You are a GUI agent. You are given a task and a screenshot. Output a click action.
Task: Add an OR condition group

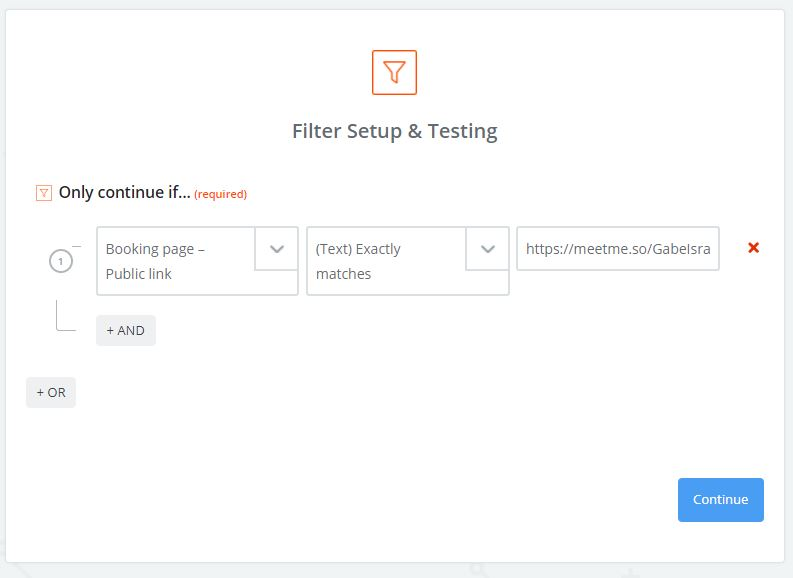(x=51, y=392)
